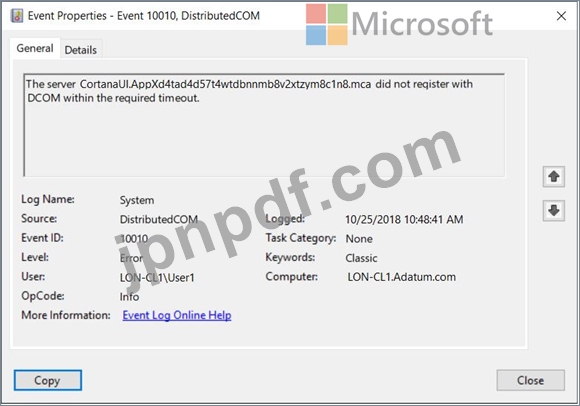The width and height of the screenshot is (580, 406).
Task: Click the Level value Error
Action: (131, 258)
